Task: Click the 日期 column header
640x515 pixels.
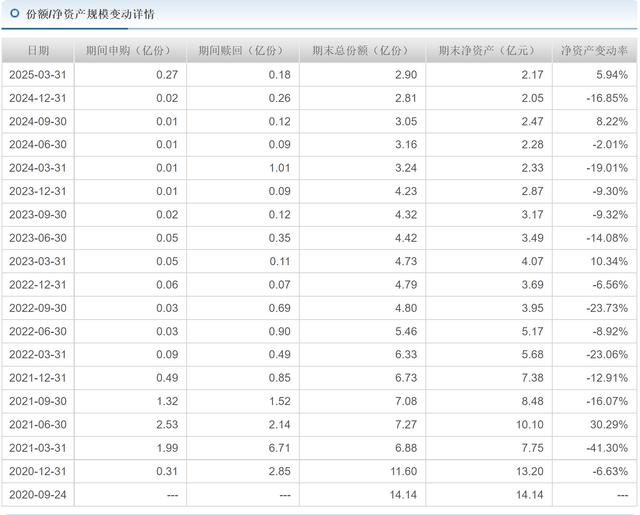Action: point(38,51)
